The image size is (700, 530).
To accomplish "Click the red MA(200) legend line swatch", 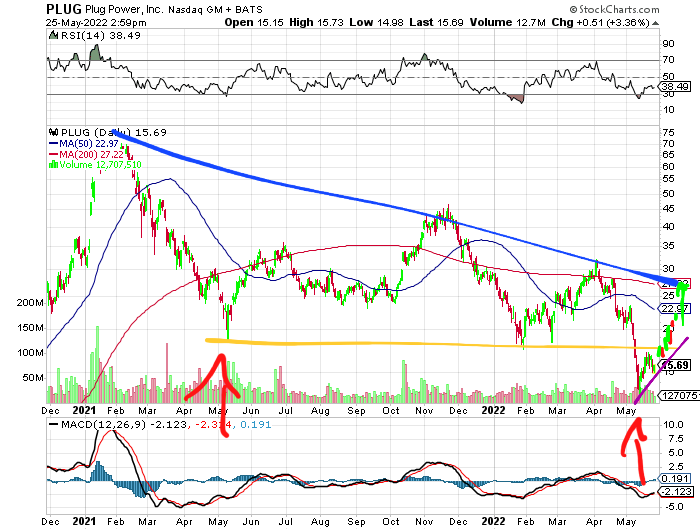I will pyautogui.click(x=54, y=154).
